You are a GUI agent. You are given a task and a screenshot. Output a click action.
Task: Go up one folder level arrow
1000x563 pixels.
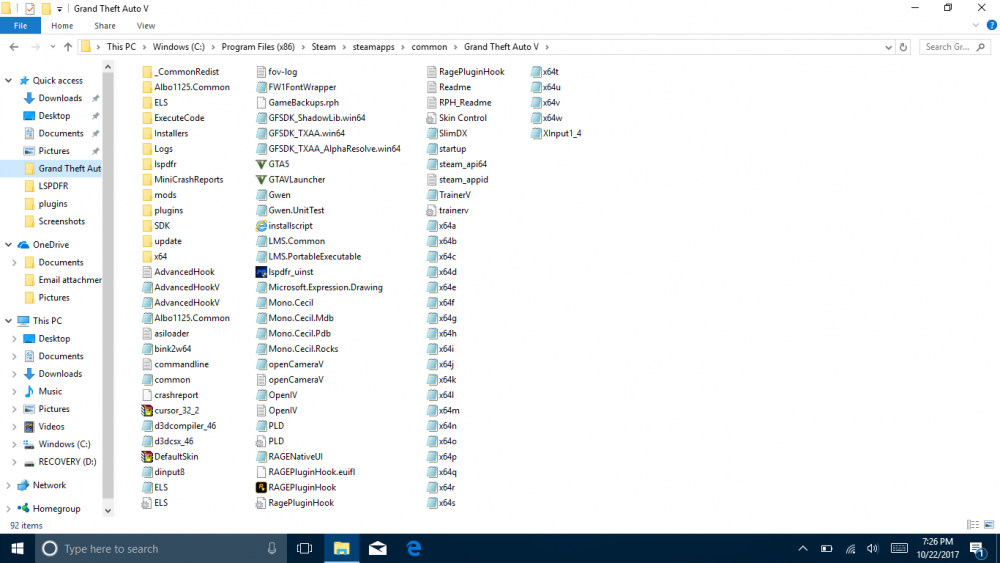(x=68, y=47)
